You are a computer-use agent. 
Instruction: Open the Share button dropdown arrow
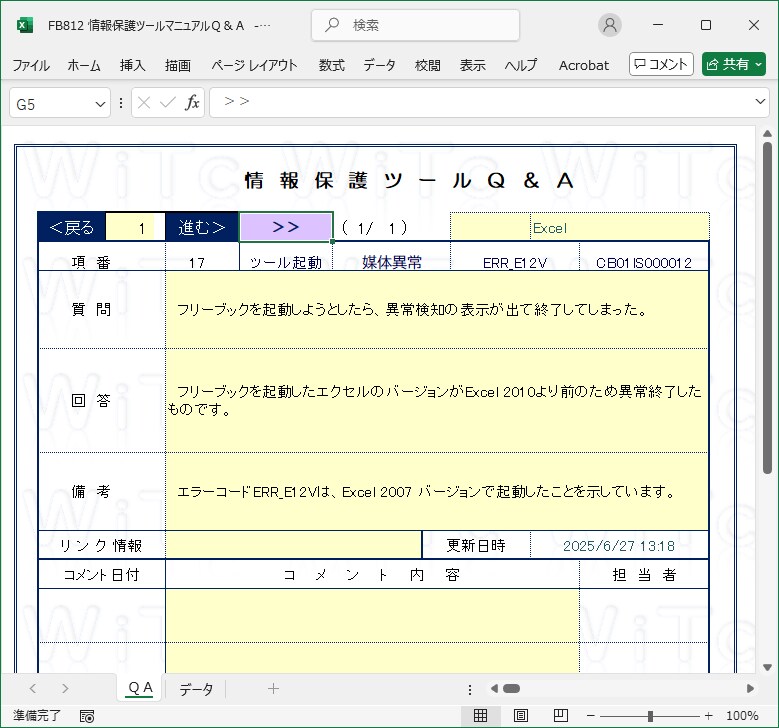tap(758, 65)
